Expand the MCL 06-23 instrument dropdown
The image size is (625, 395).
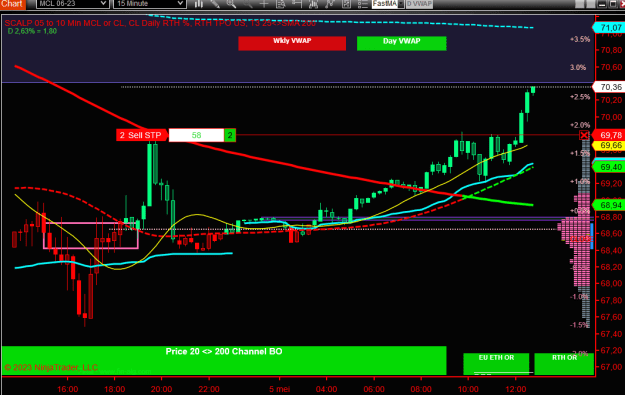click(103, 4)
